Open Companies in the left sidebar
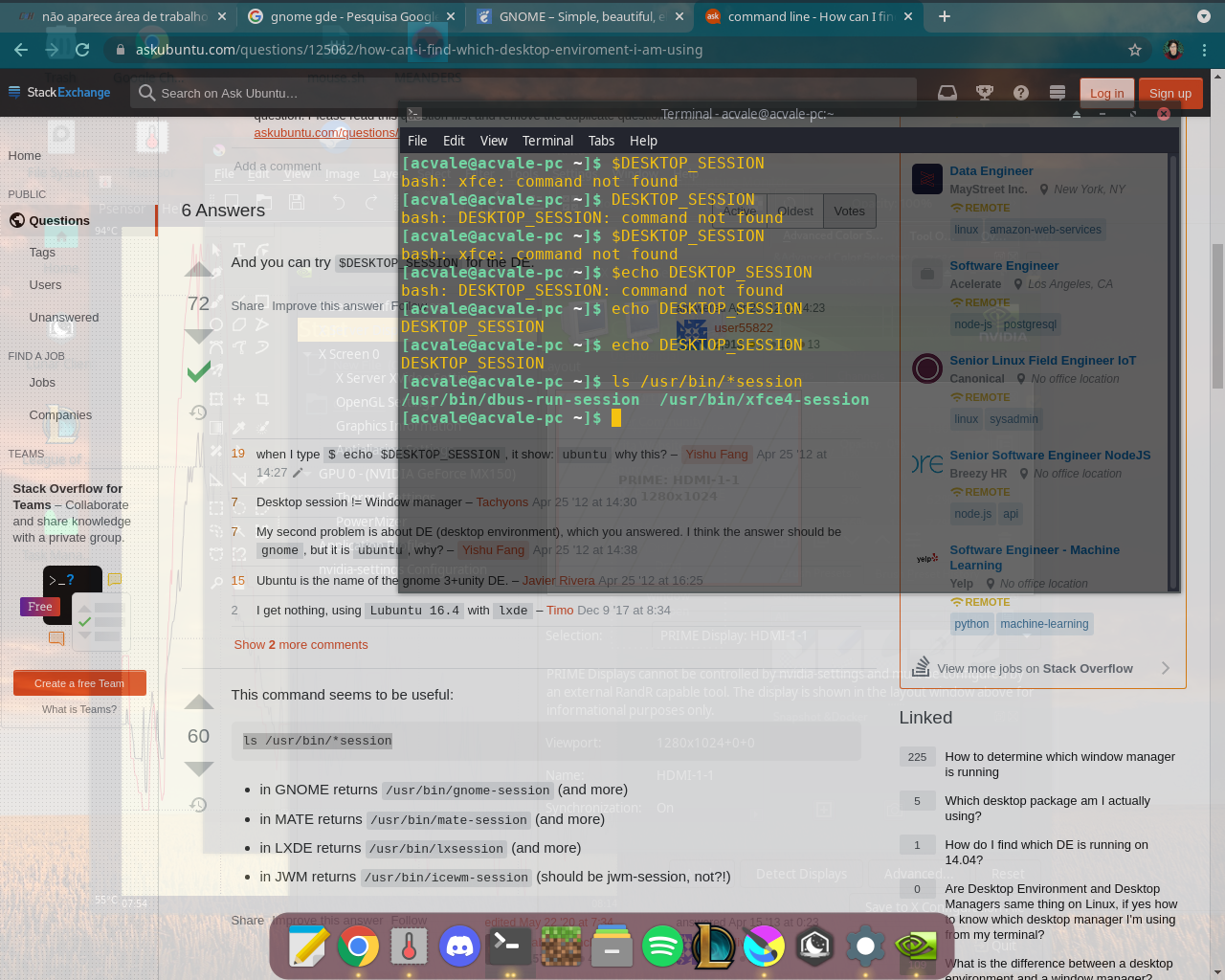Screen dimensions: 1225x980 [x=60, y=415]
